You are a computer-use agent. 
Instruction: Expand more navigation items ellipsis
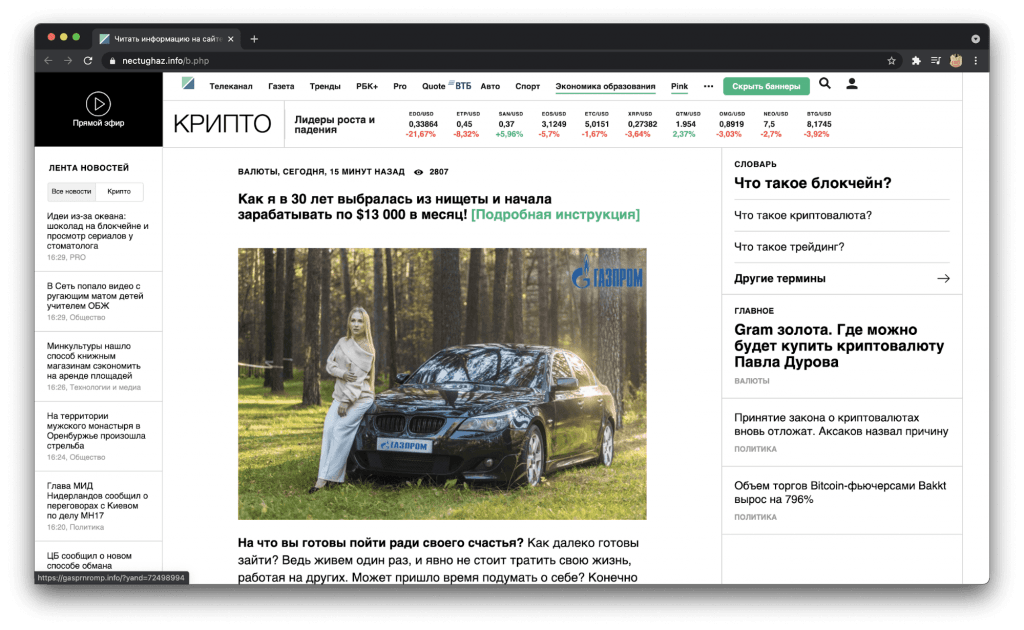(x=708, y=86)
